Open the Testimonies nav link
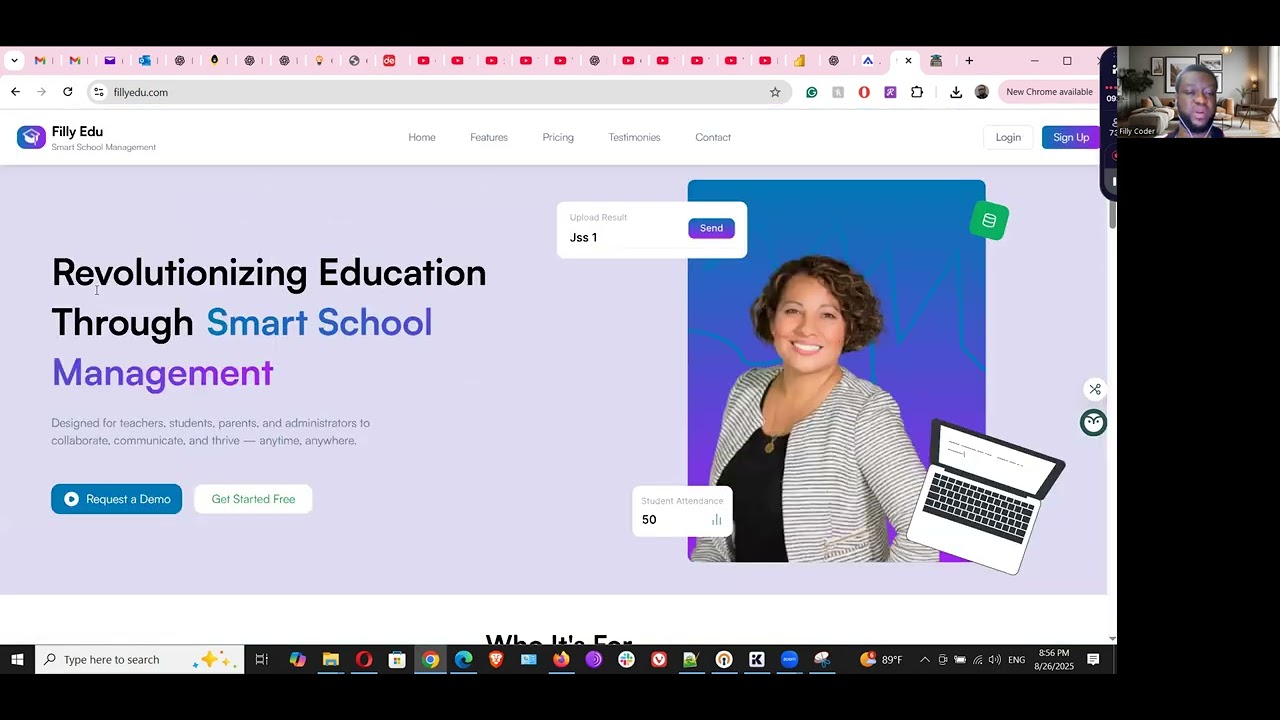 tap(634, 137)
